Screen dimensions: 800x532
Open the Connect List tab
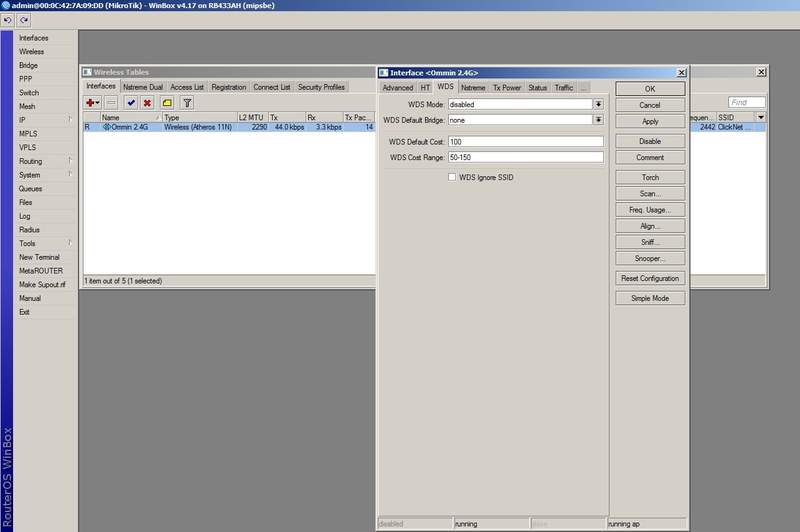[271, 87]
